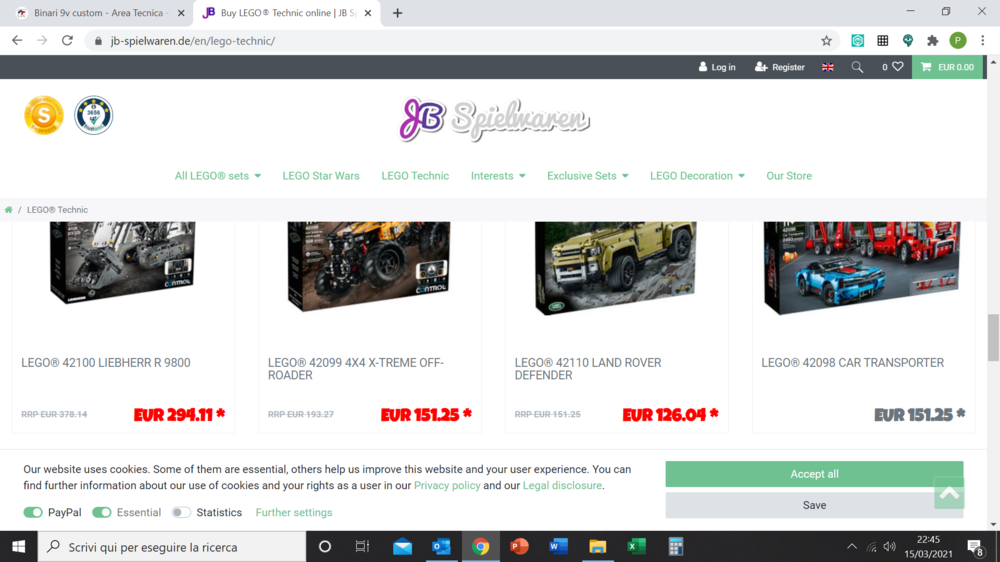Open the LEGO Technic menu item

[415, 176]
